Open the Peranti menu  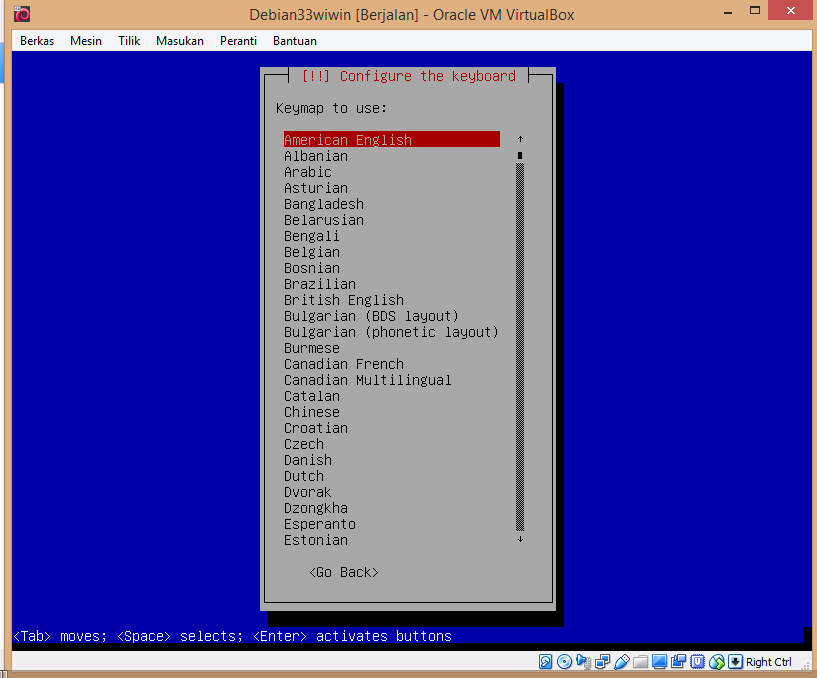[x=238, y=41]
